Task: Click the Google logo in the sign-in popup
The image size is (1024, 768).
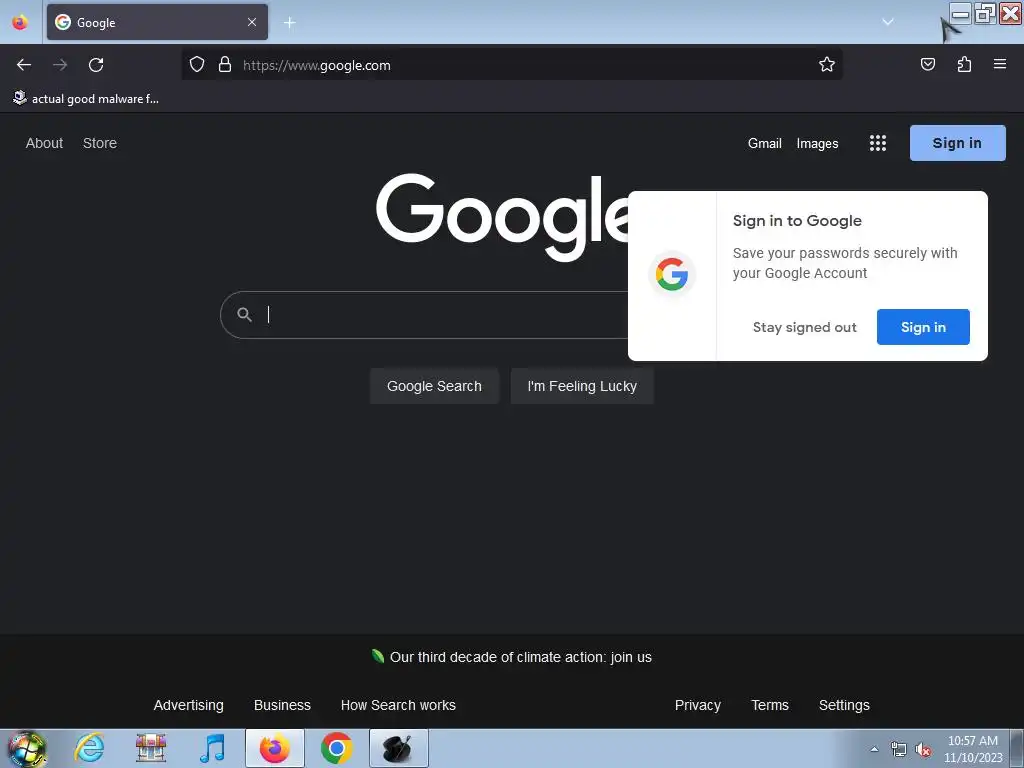Action: point(671,274)
